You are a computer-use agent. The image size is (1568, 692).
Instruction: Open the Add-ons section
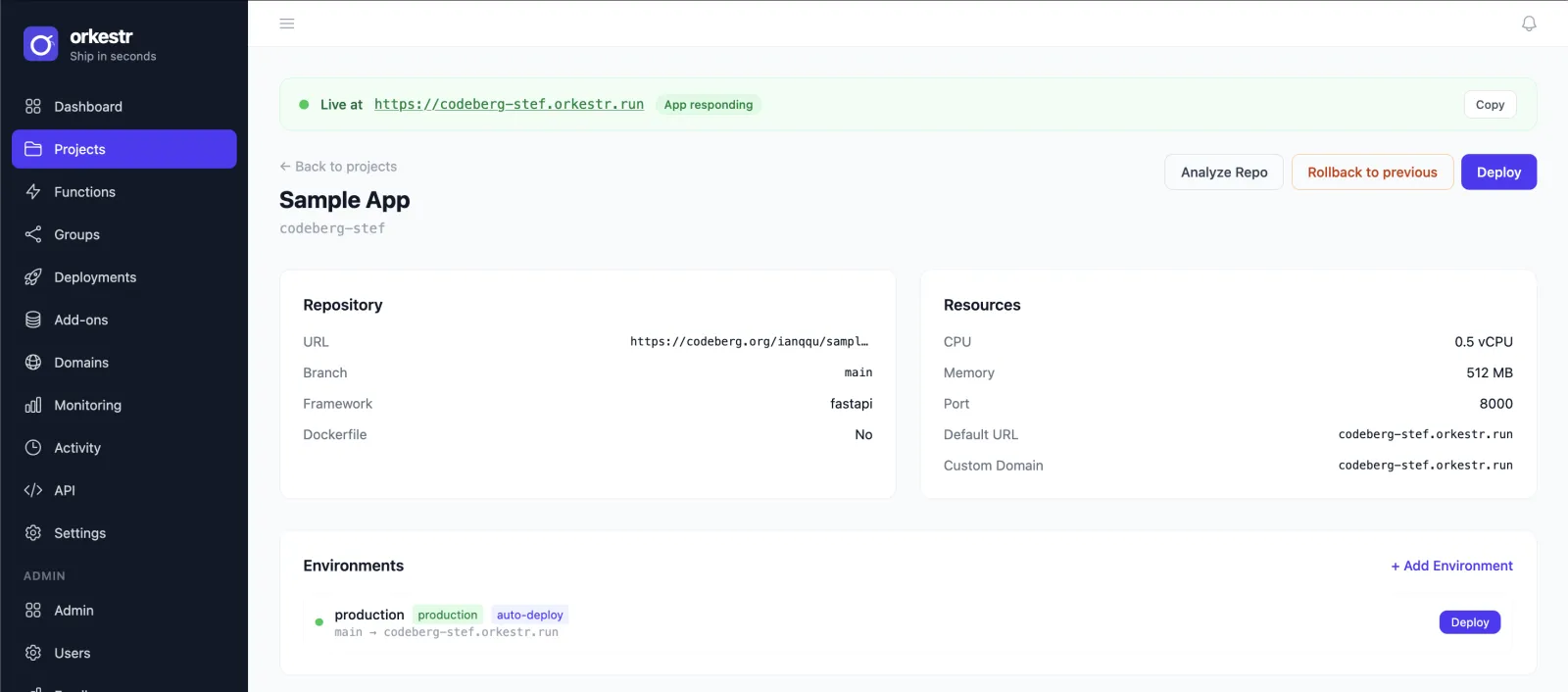click(124, 320)
